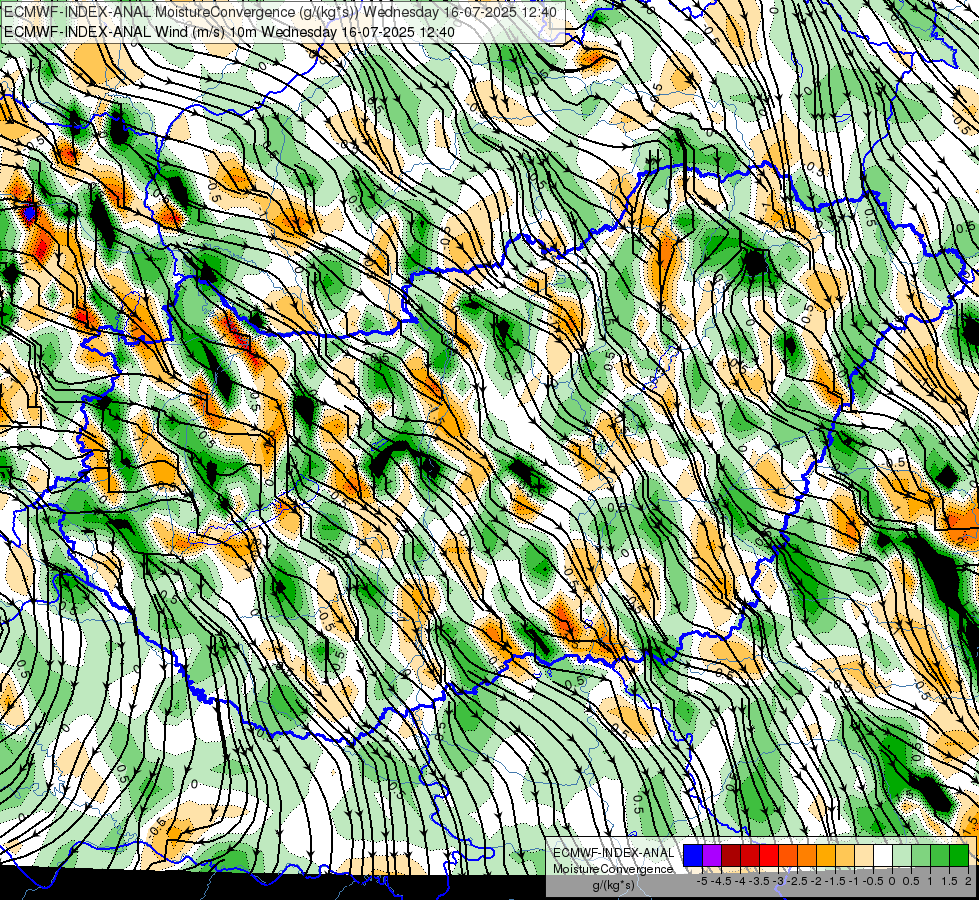Select legend swatch between -4.5 and -4
This screenshot has width=979, height=900.
731,855
